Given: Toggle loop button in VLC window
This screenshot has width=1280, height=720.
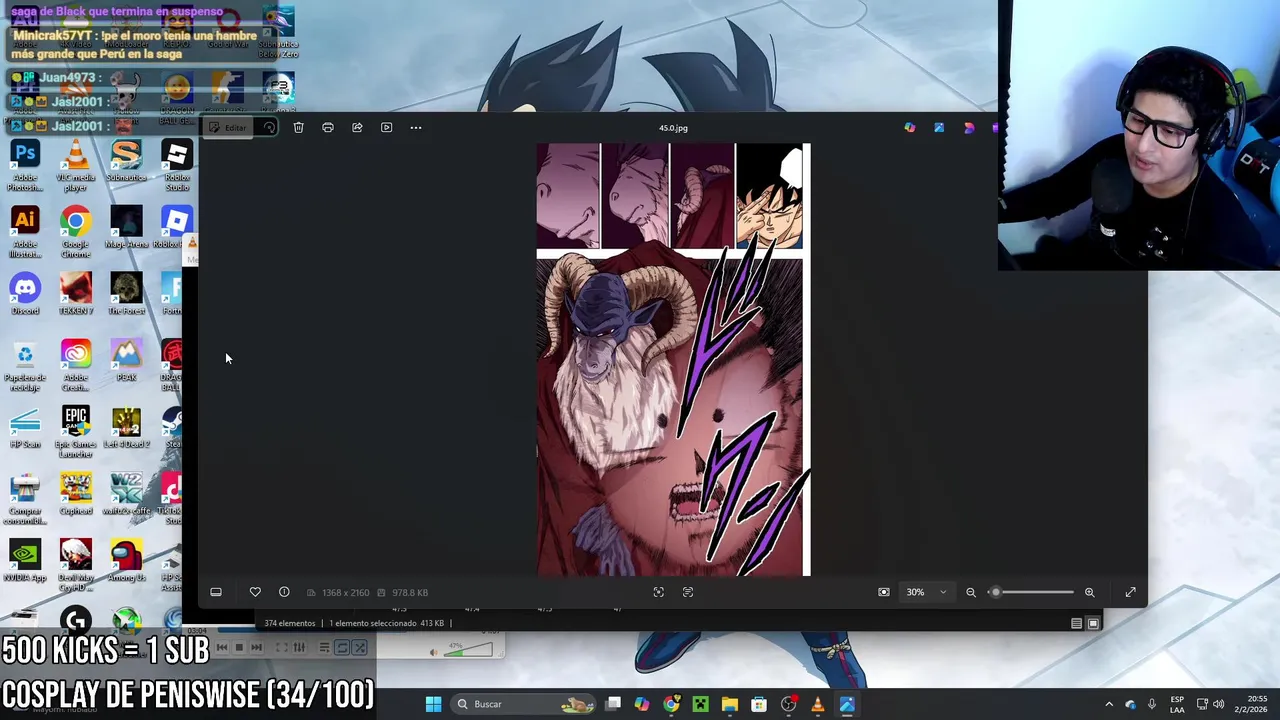Looking at the screenshot, I should pyautogui.click(x=342, y=648).
